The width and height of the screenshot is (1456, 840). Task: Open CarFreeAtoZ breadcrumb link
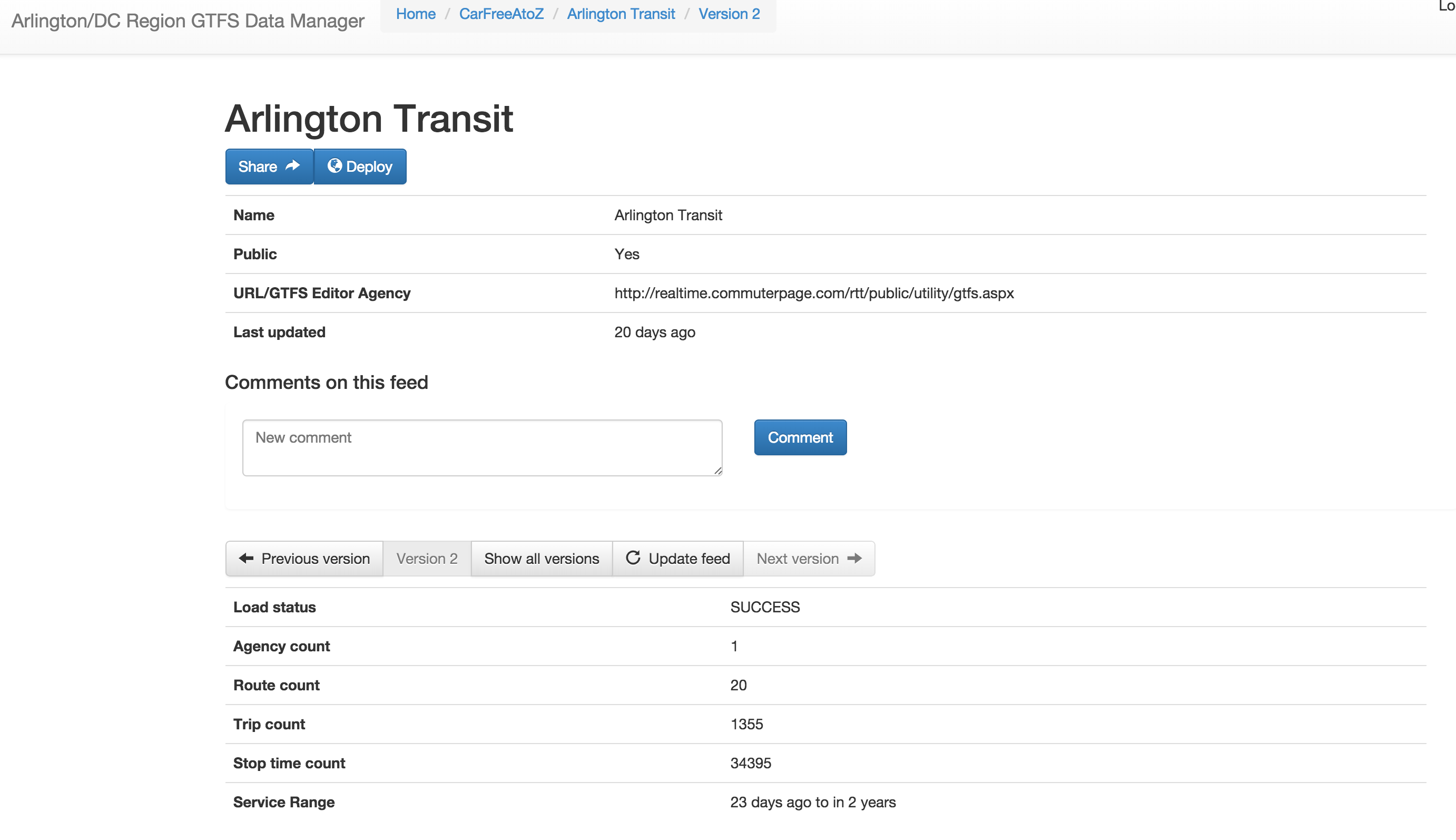(501, 14)
